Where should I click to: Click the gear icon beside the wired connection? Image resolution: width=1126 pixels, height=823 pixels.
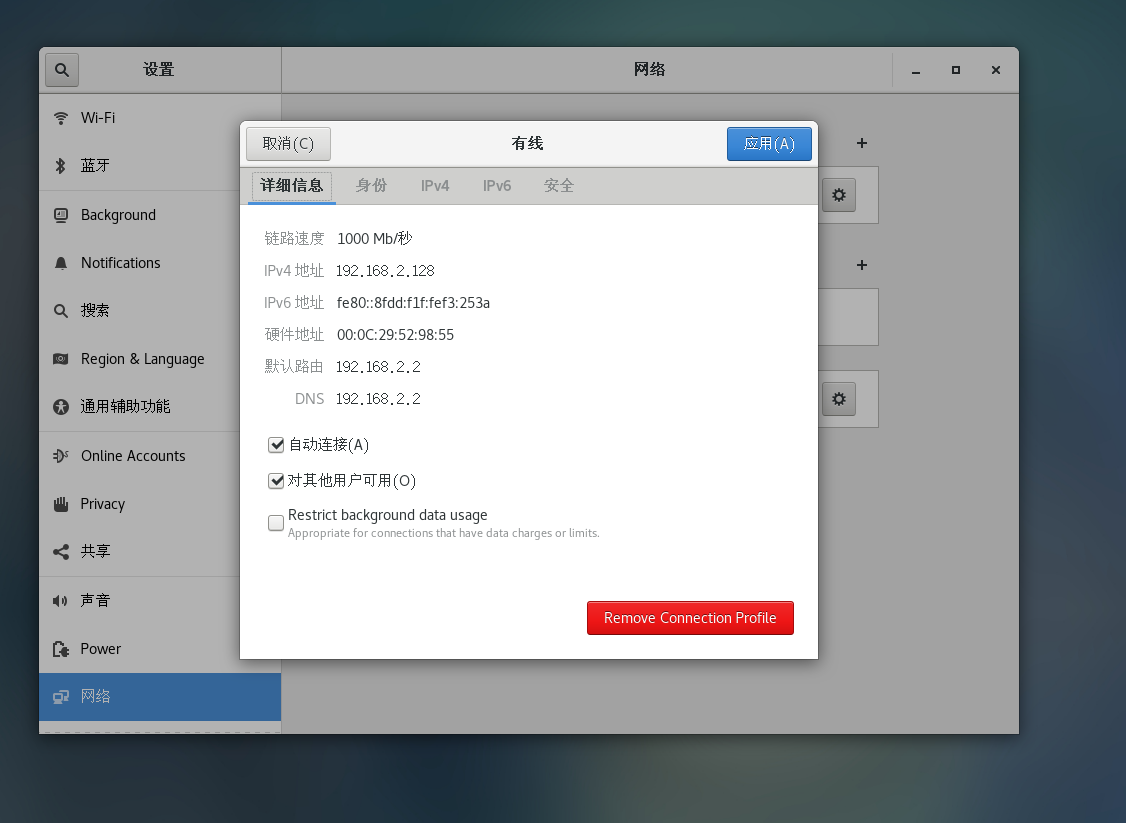coord(838,195)
